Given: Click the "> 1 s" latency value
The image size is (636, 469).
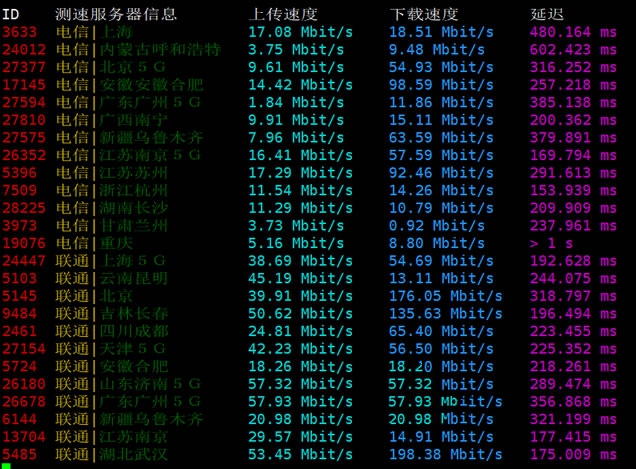Looking at the screenshot, I should (562, 243).
